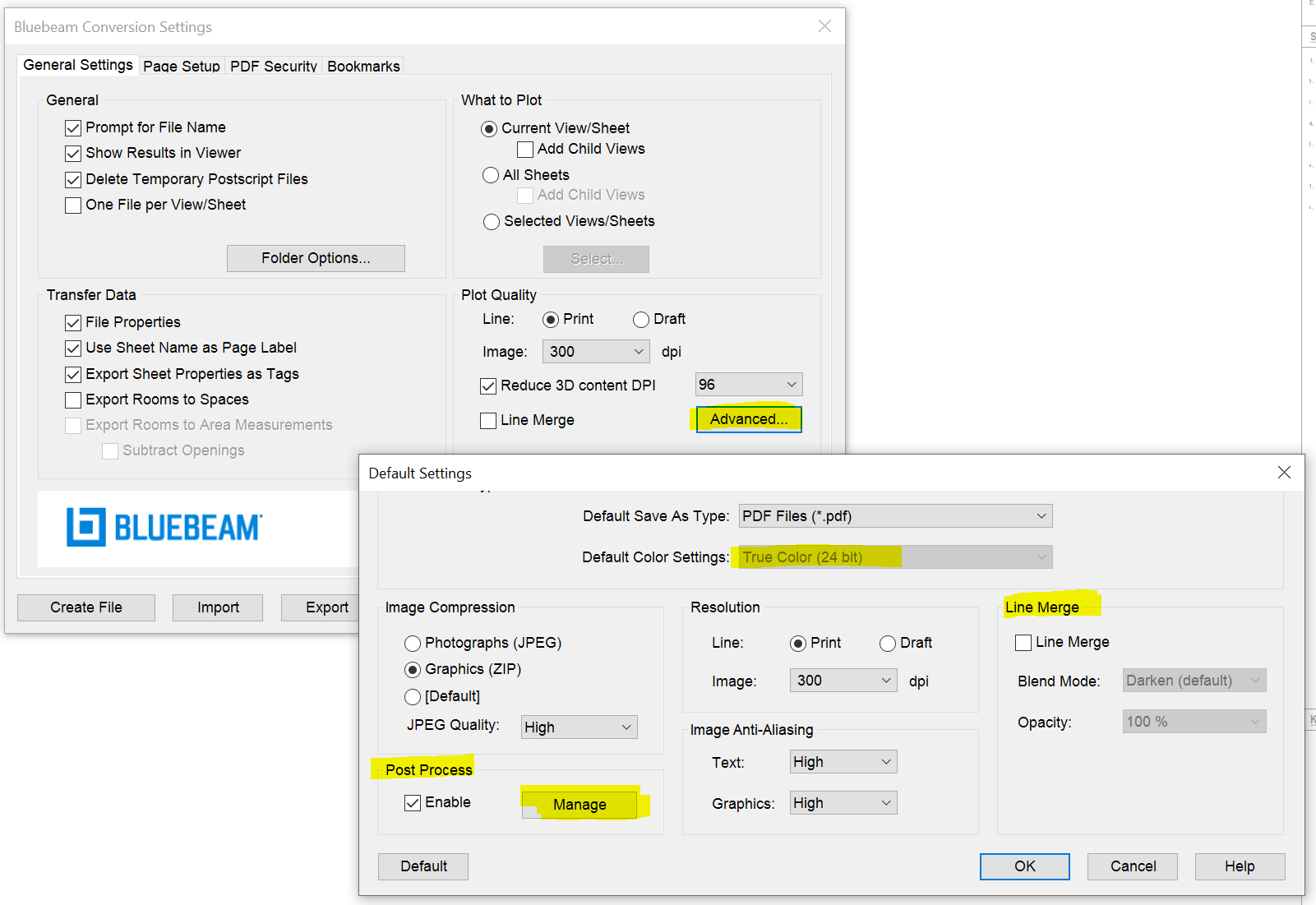The width and height of the screenshot is (1316, 905).
Task: Check Export Rooms to Spaces
Action: [x=73, y=399]
